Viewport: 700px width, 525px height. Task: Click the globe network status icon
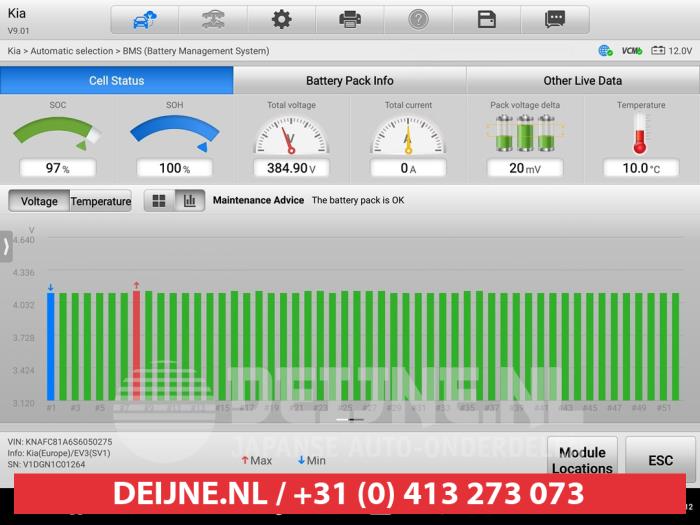tap(605, 51)
